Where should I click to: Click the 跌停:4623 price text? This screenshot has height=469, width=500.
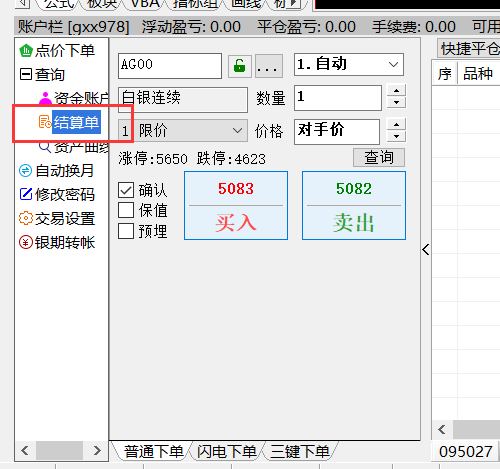pyautogui.click(x=231, y=159)
